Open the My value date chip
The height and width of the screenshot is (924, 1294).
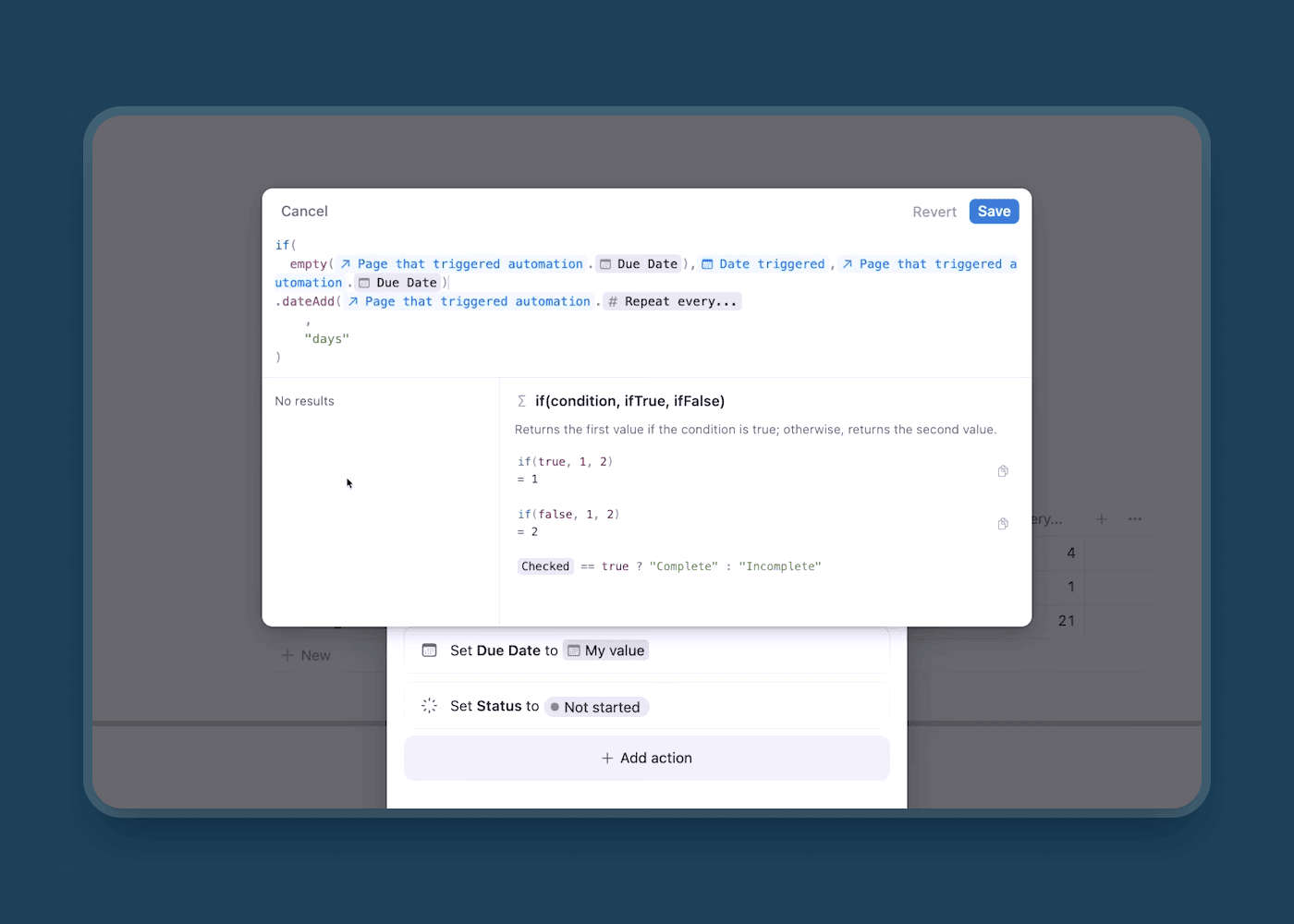click(606, 650)
